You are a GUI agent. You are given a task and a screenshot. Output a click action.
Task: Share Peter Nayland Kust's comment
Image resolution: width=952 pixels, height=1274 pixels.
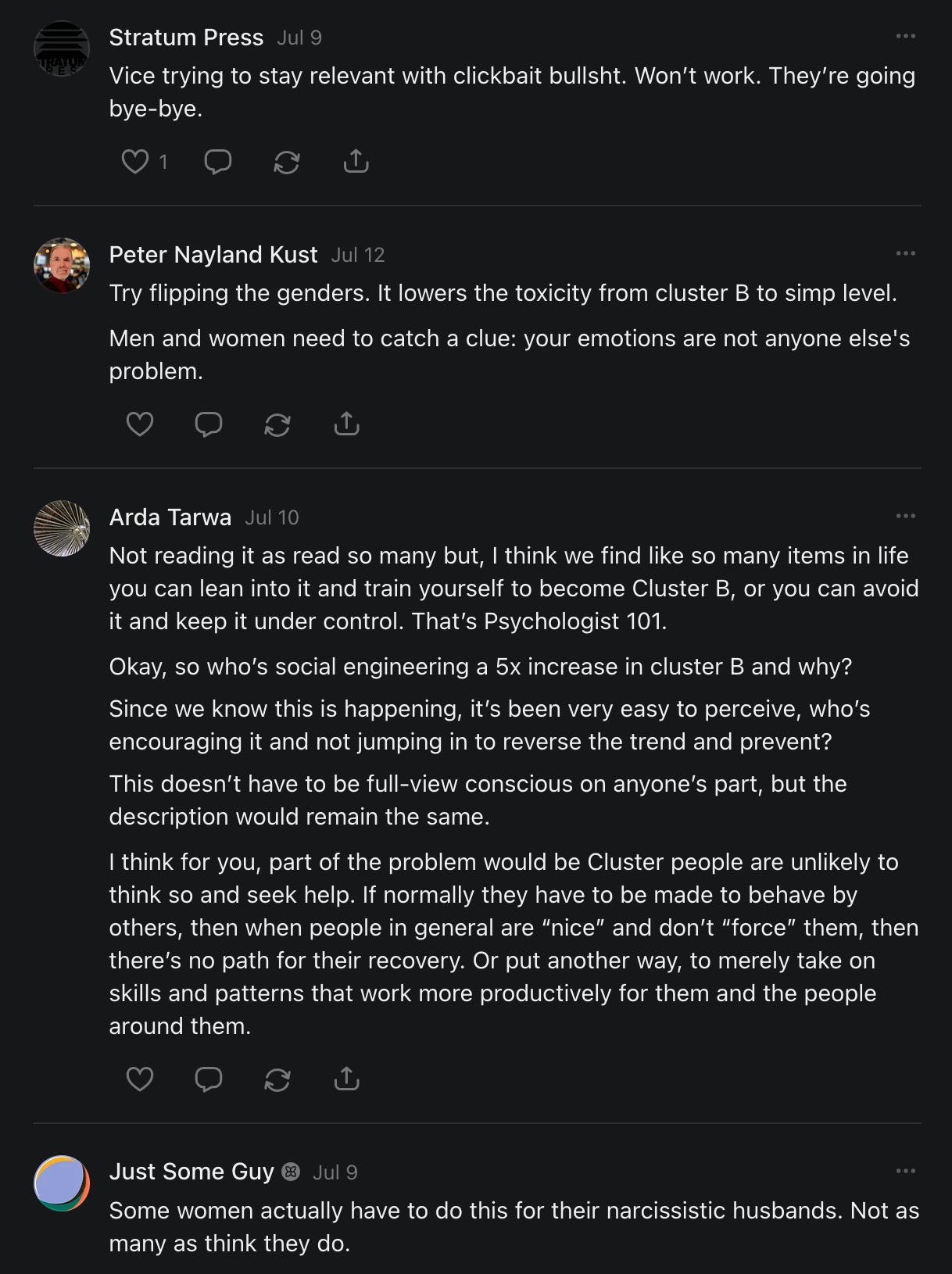346,424
